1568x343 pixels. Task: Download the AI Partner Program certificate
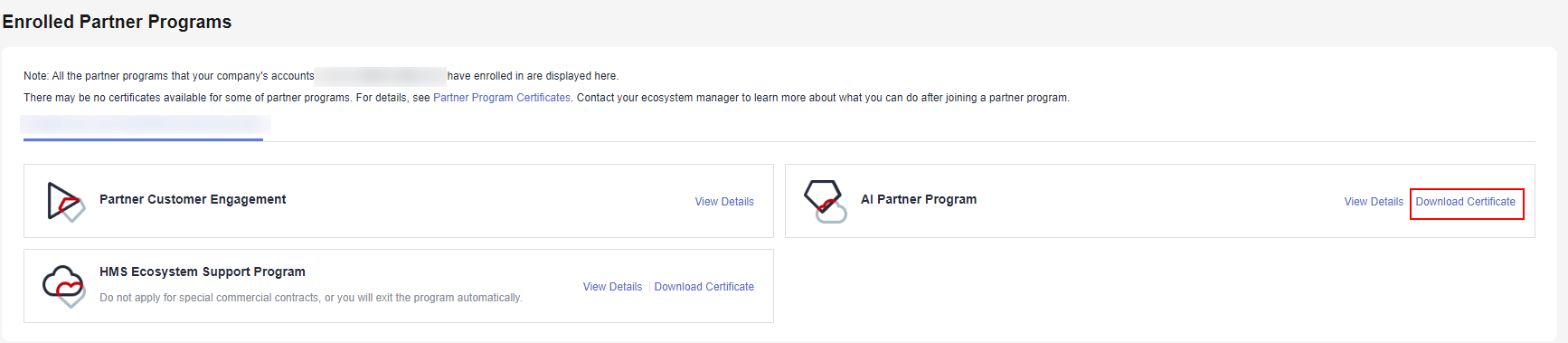[x=1466, y=202]
